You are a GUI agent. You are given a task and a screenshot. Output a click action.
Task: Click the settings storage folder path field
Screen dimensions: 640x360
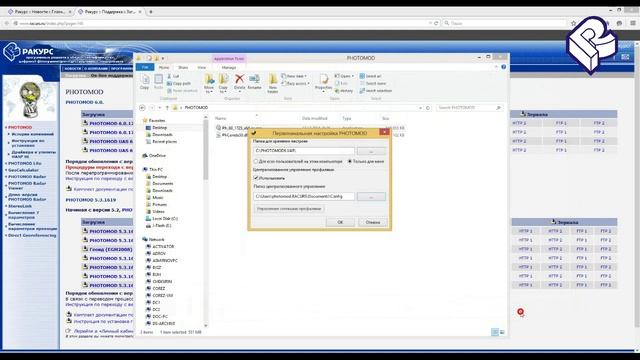[x=304, y=151]
